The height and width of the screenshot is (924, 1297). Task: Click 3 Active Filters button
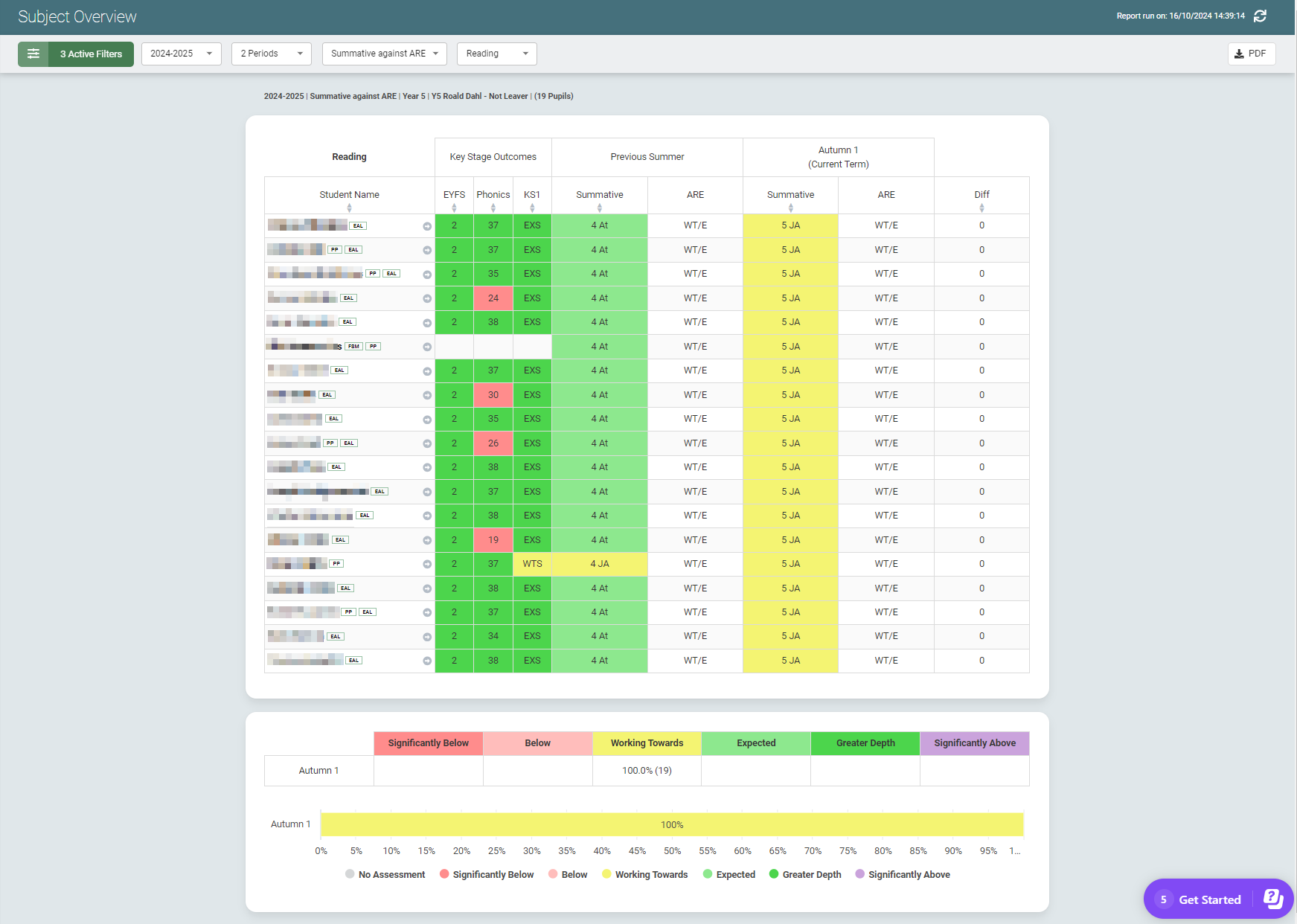coord(91,54)
